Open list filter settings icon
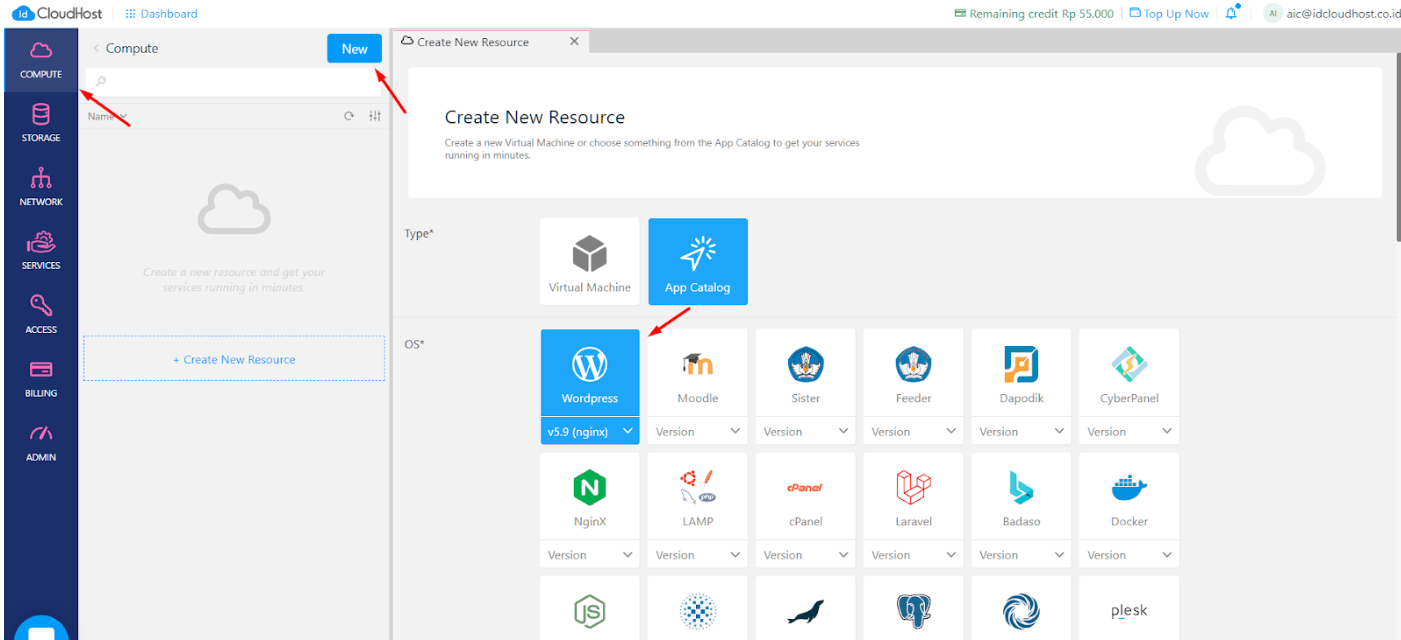1401x640 pixels. point(375,116)
